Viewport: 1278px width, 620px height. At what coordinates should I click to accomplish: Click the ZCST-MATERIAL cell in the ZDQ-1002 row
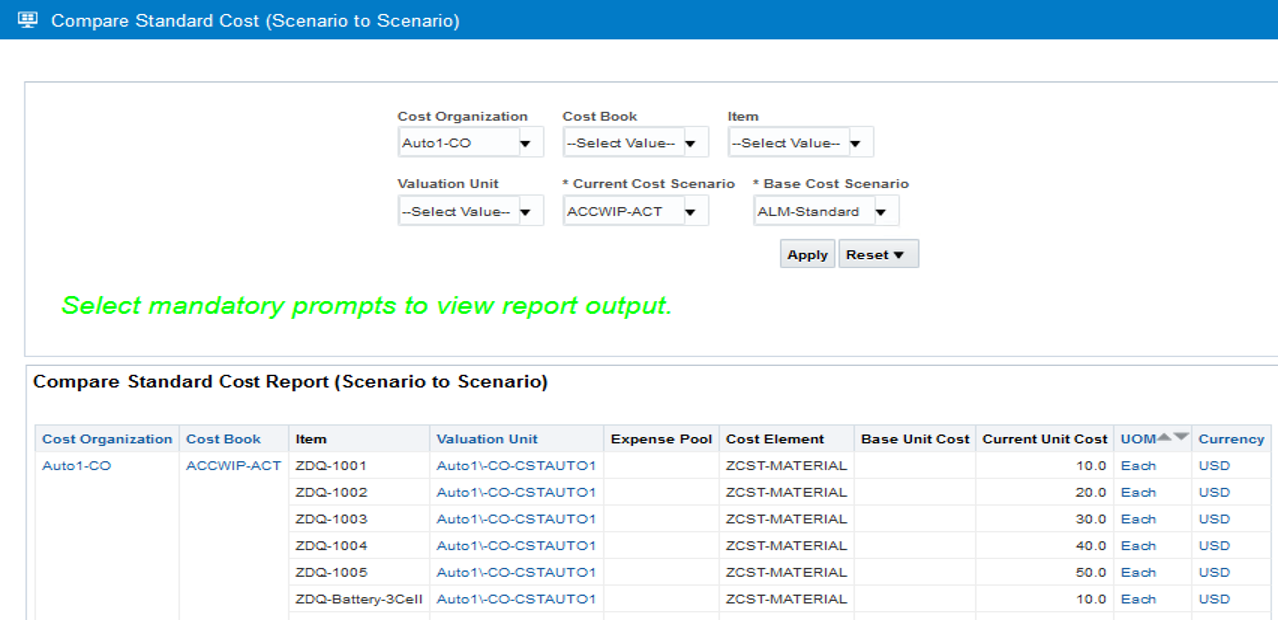(x=786, y=493)
